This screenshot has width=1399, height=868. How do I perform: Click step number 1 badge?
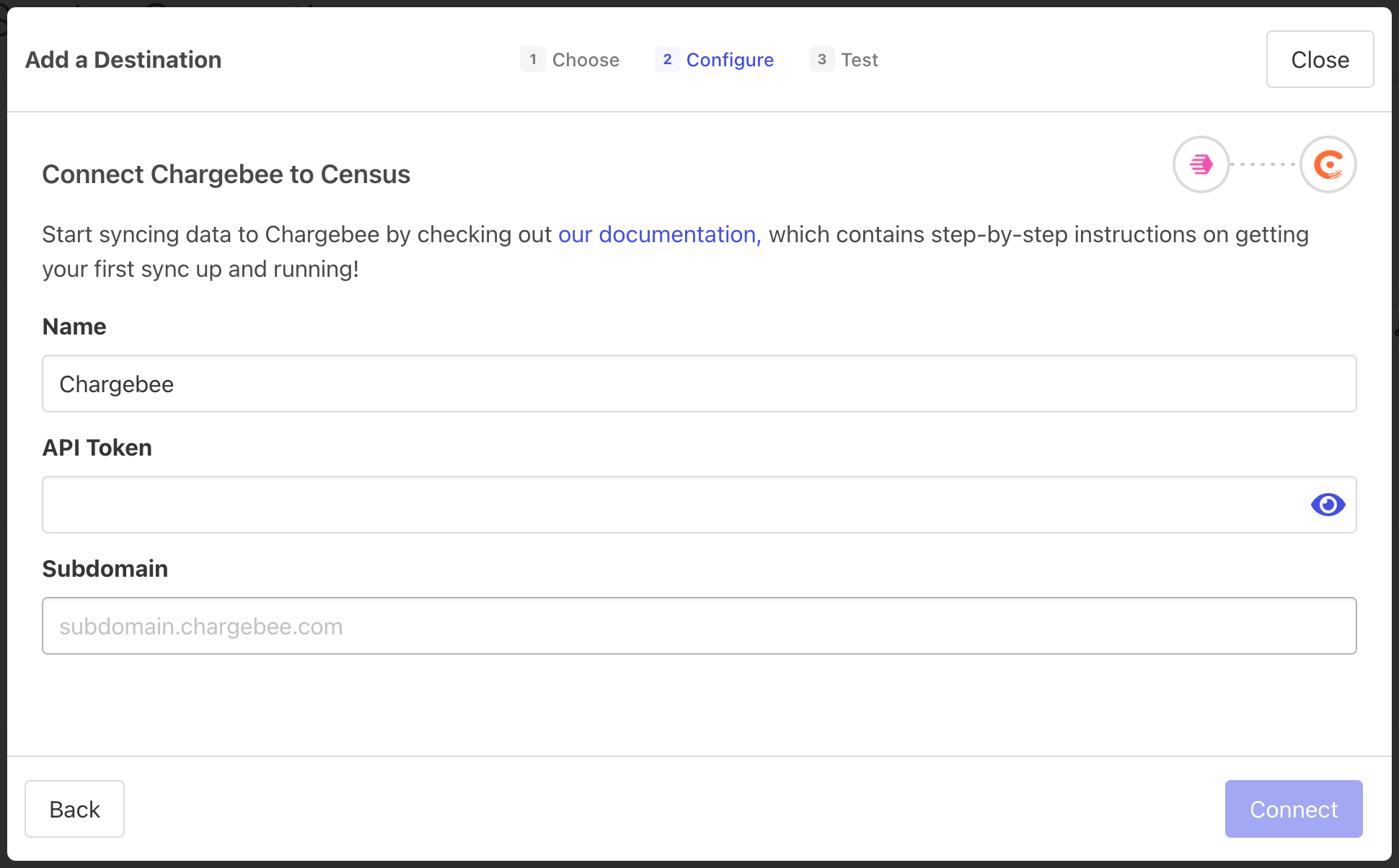tap(532, 59)
